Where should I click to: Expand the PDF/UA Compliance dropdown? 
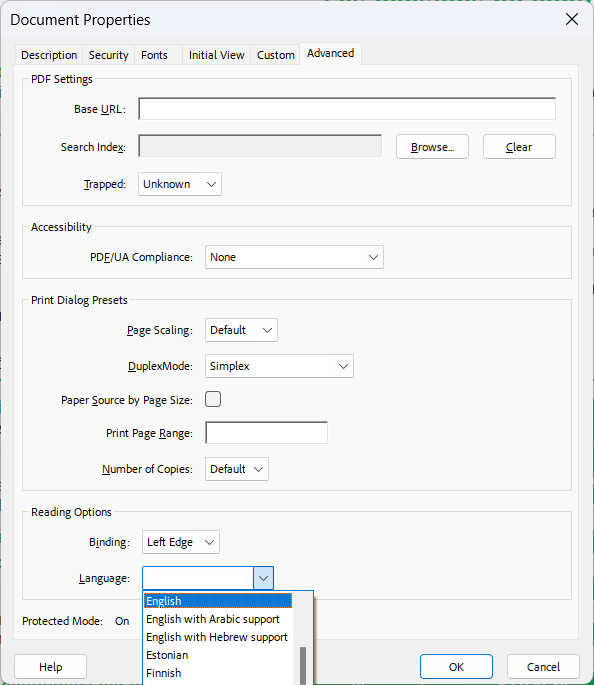point(294,257)
